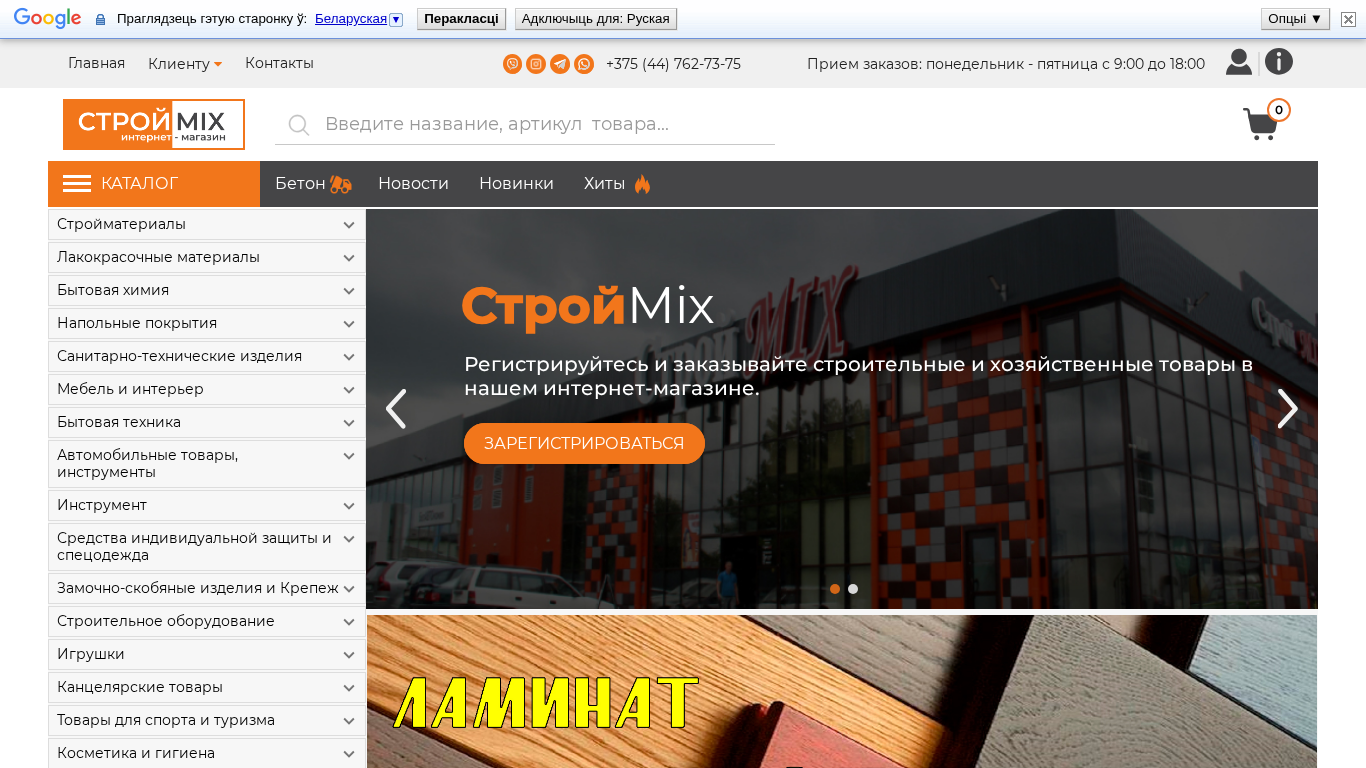1366x768 pixels.
Task: Click the flame icon next to Хиты
Action: (642, 184)
